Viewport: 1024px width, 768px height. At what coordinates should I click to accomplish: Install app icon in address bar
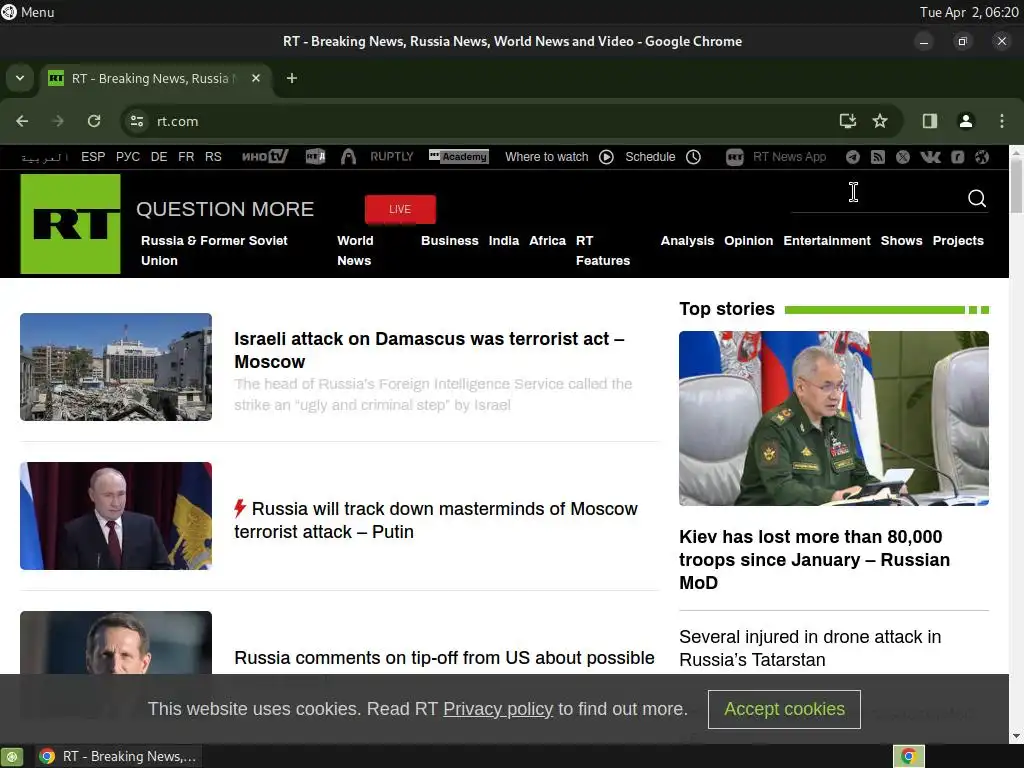point(848,121)
